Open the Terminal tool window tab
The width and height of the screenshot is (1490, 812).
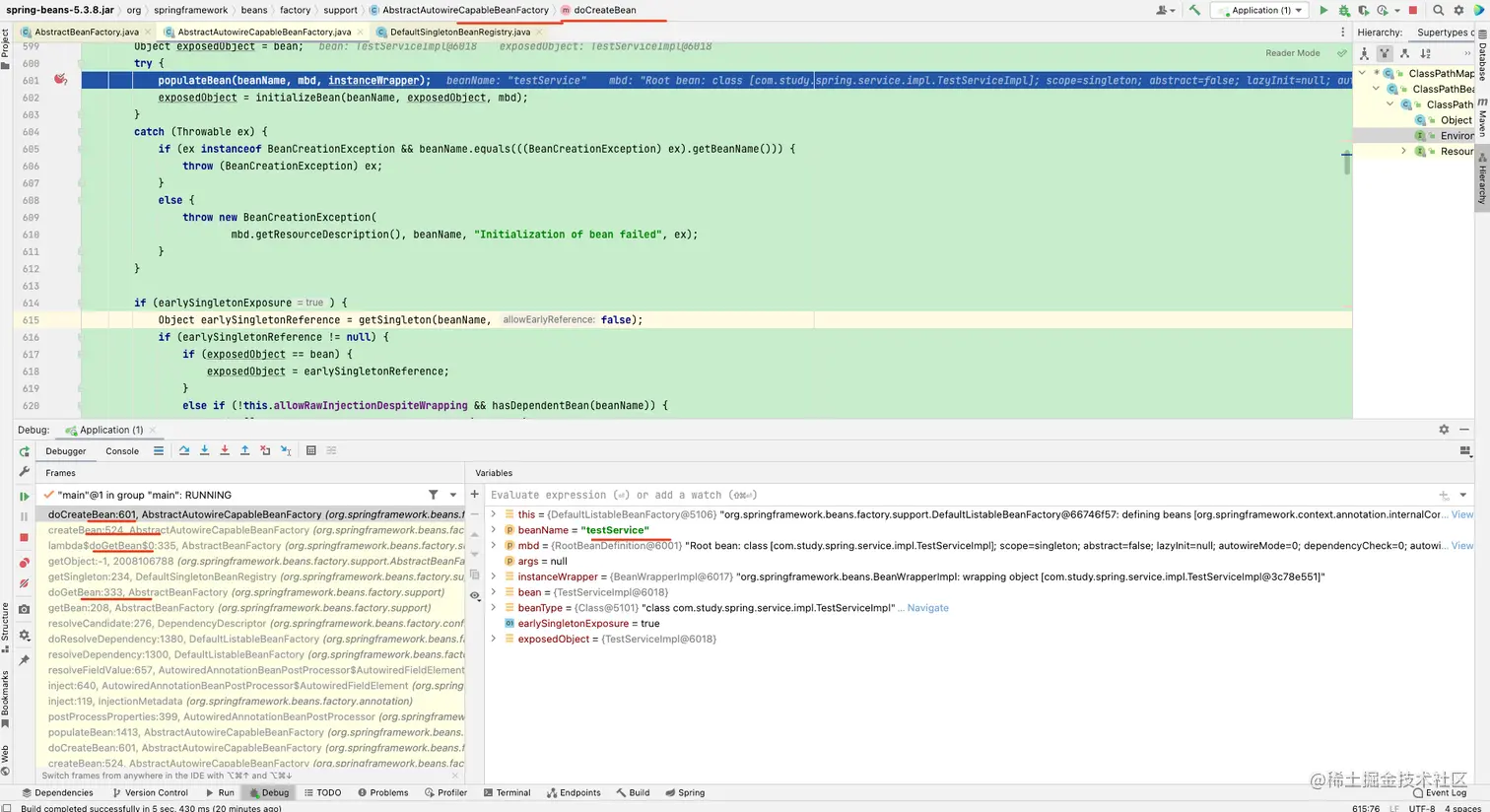click(507, 792)
